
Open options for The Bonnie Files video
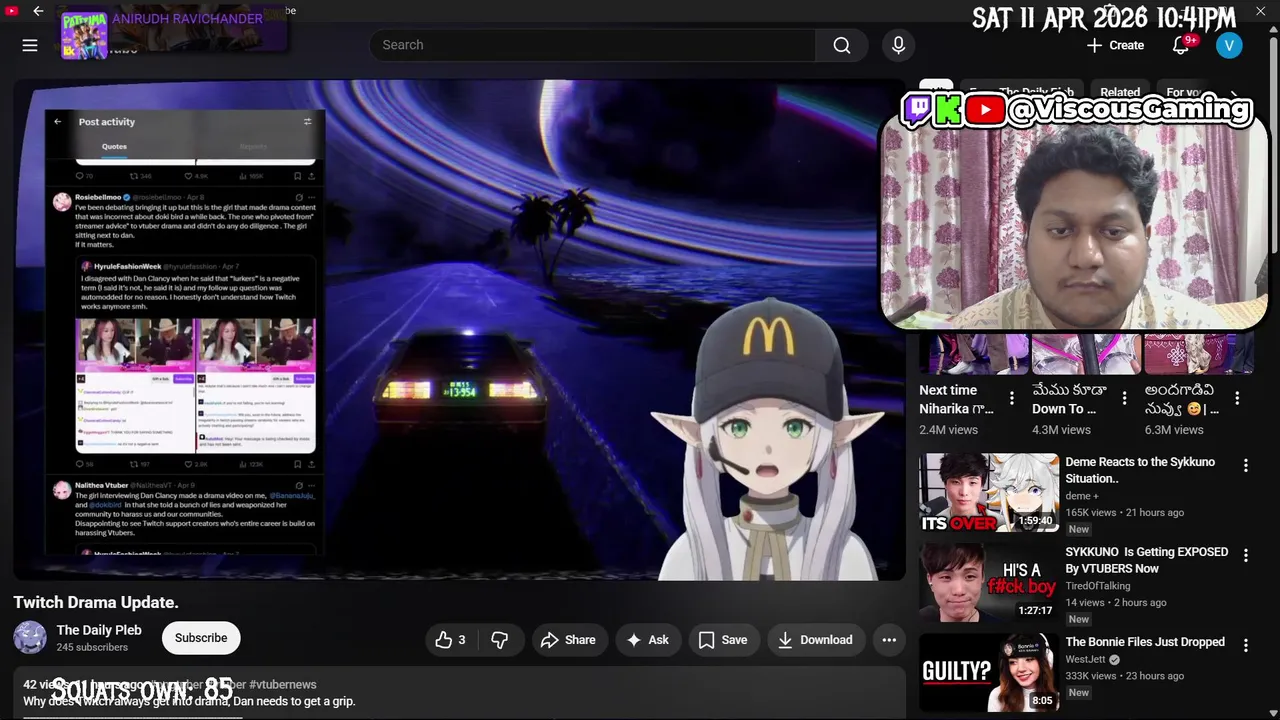pos(1246,645)
